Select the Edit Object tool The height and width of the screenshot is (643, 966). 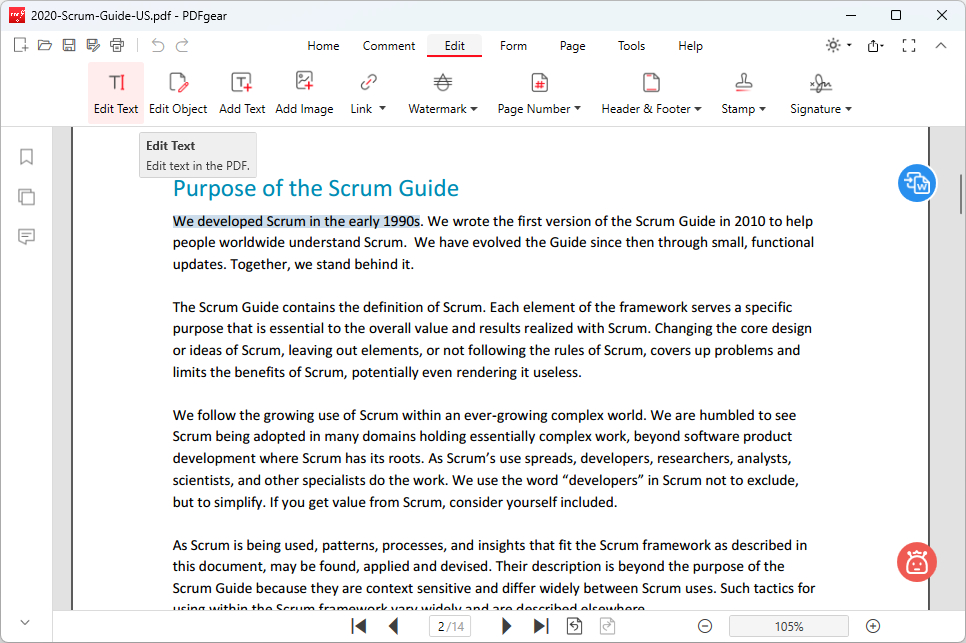click(178, 92)
